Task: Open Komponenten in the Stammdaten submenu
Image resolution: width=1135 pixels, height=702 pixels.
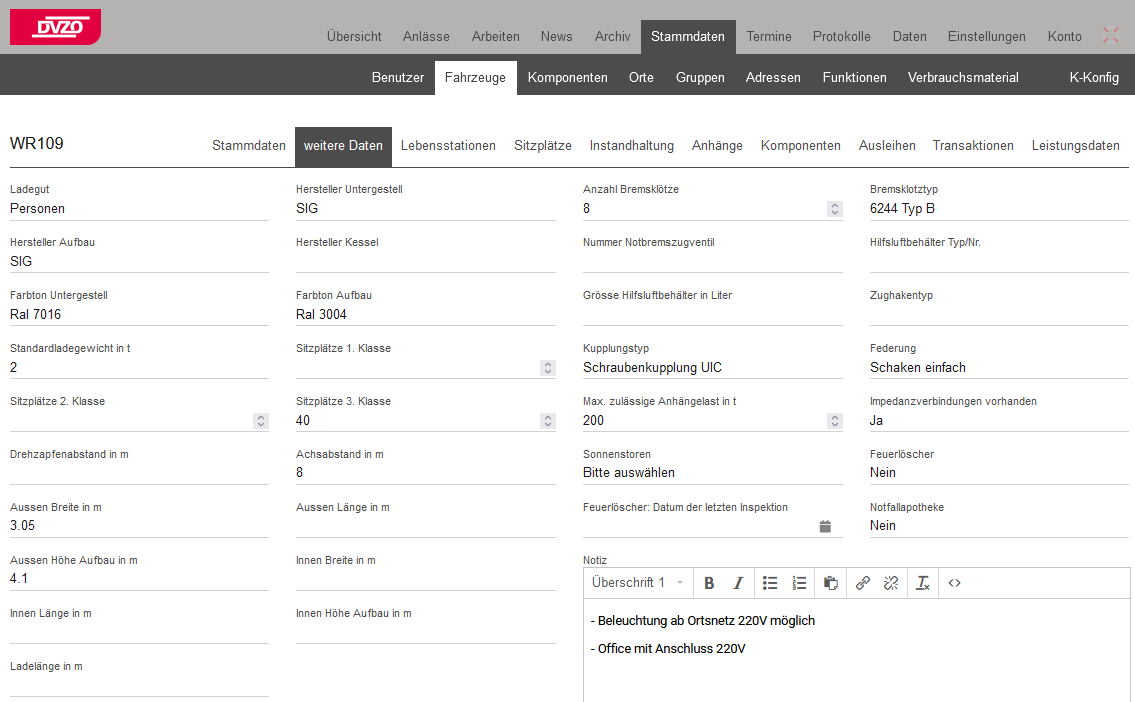Action: point(567,78)
